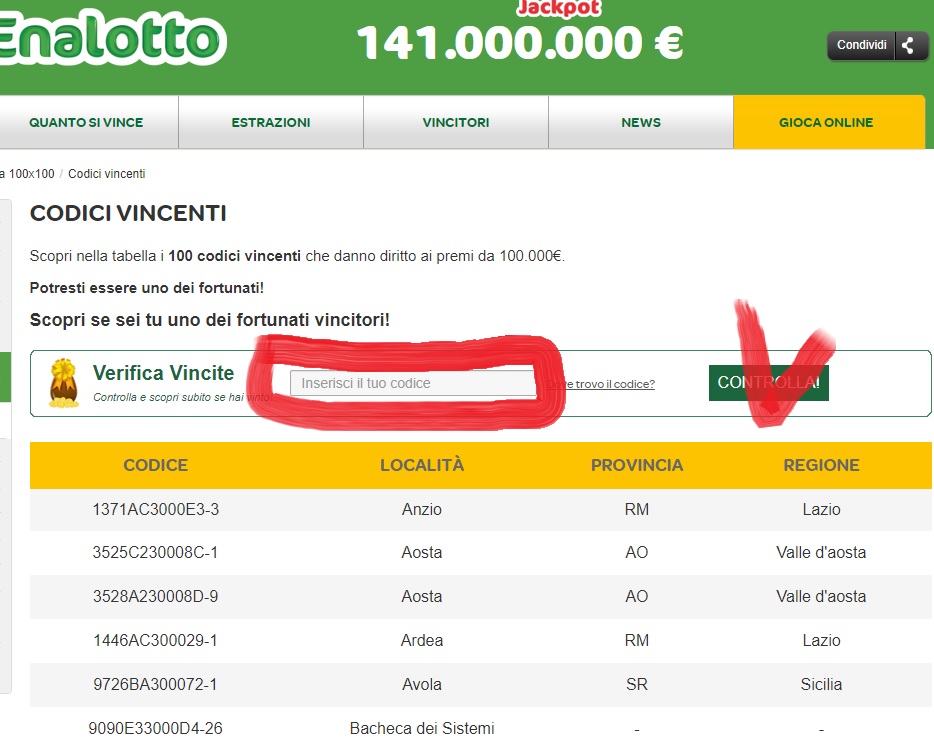
Task: Click the Codice column header
Action: click(x=155, y=465)
